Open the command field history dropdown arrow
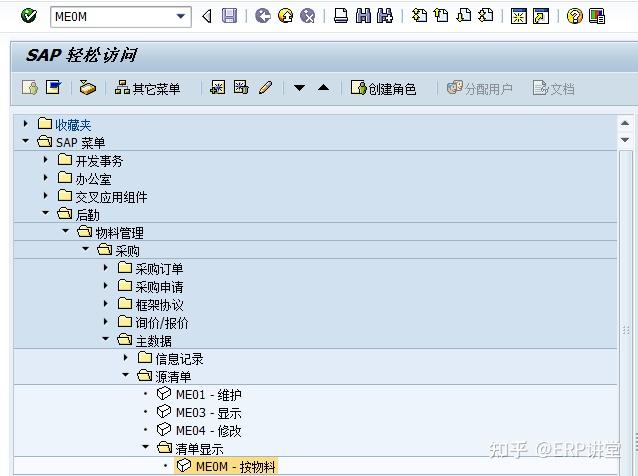This screenshot has height=476, width=638. (x=181, y=17)
